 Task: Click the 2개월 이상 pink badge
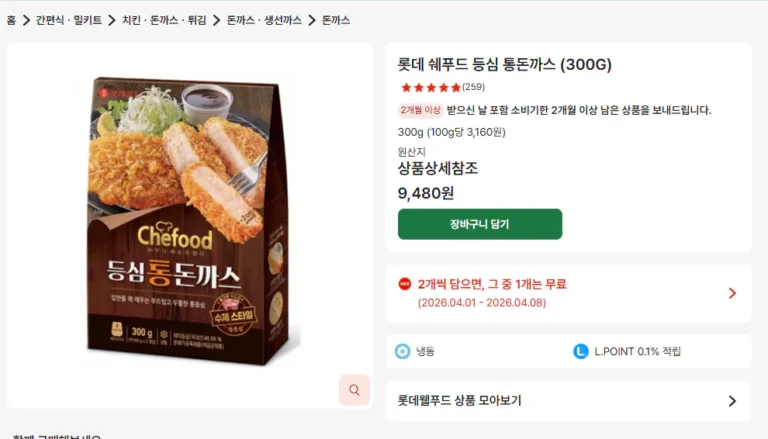[x=420, y=110]
